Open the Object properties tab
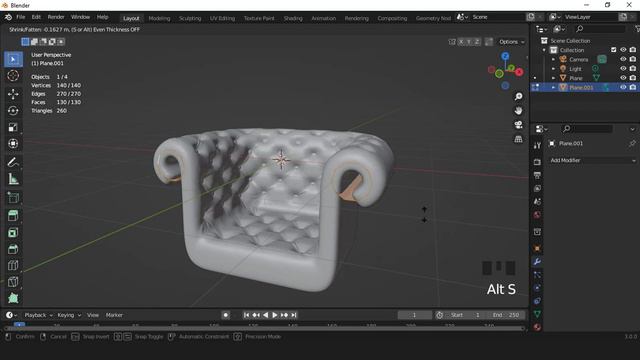 (x=537, y=249)
